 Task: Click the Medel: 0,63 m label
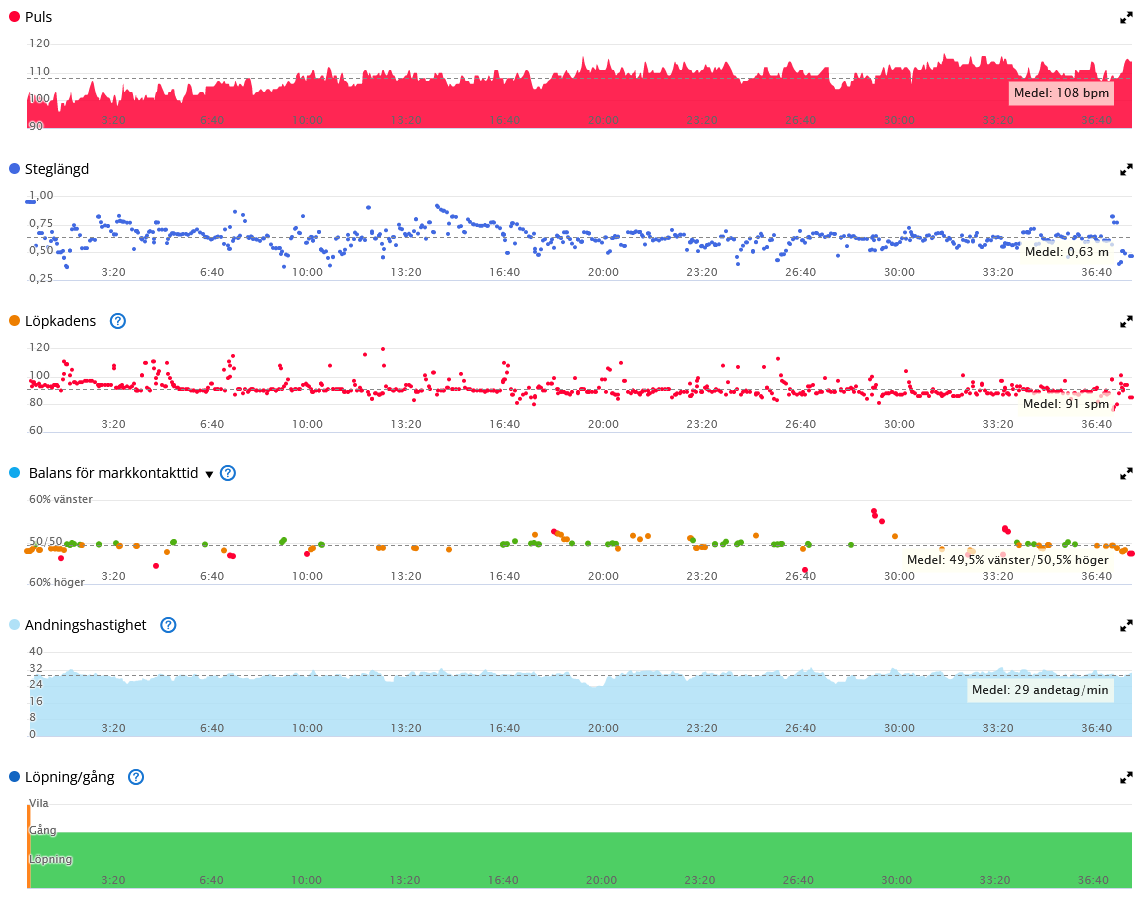[1066, 251]
